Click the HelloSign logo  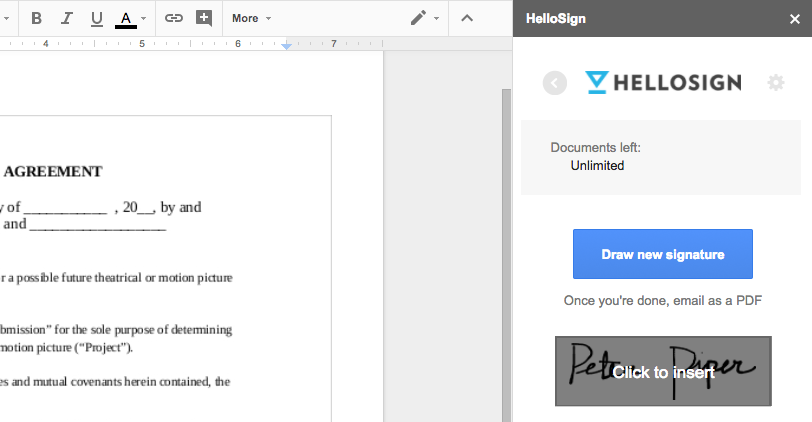coord(663,82)
